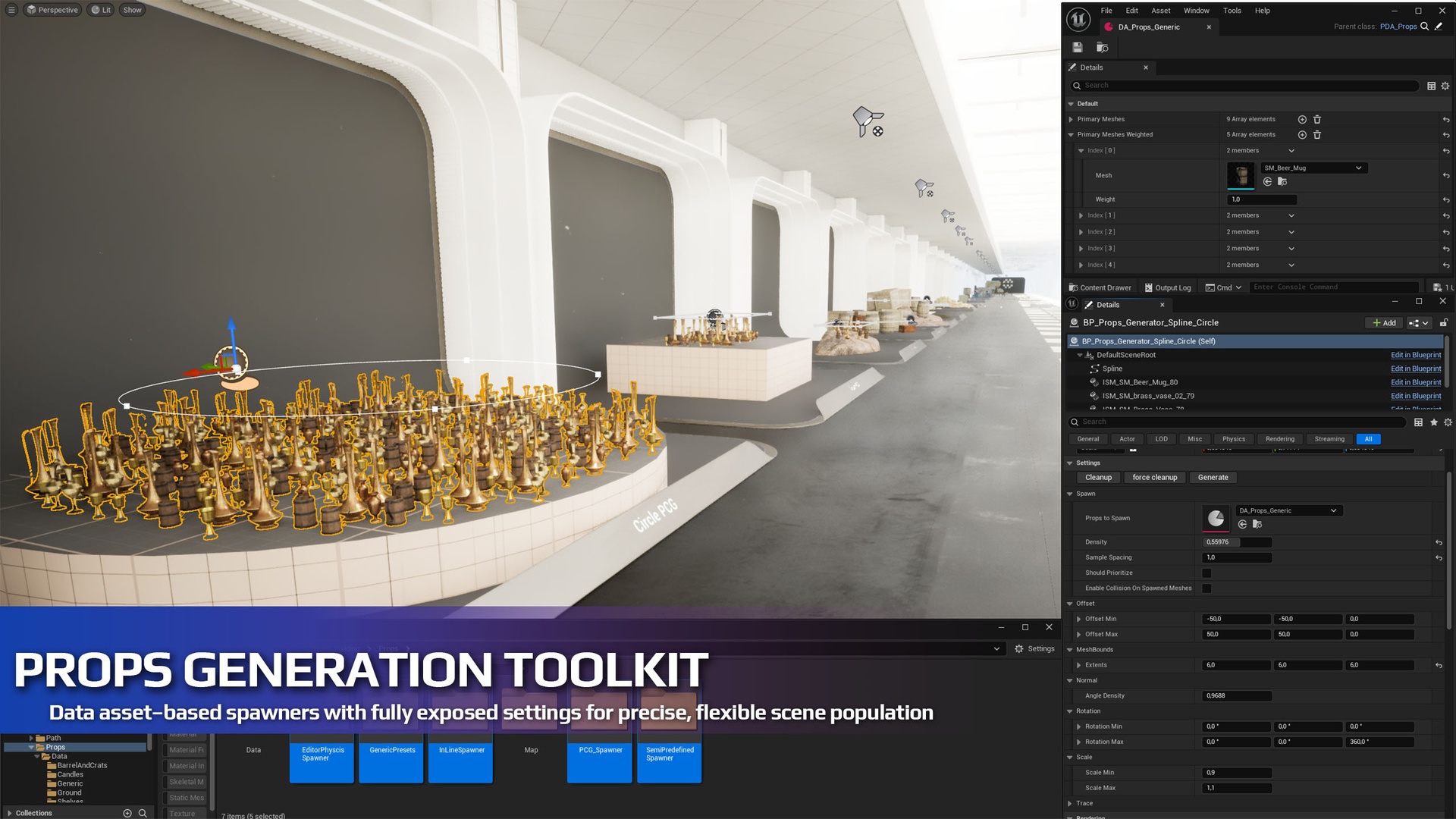1456x819 pixels.
Task: Click the Scale Min value field
Action: pyautogui.click(x=1237, y=773)
